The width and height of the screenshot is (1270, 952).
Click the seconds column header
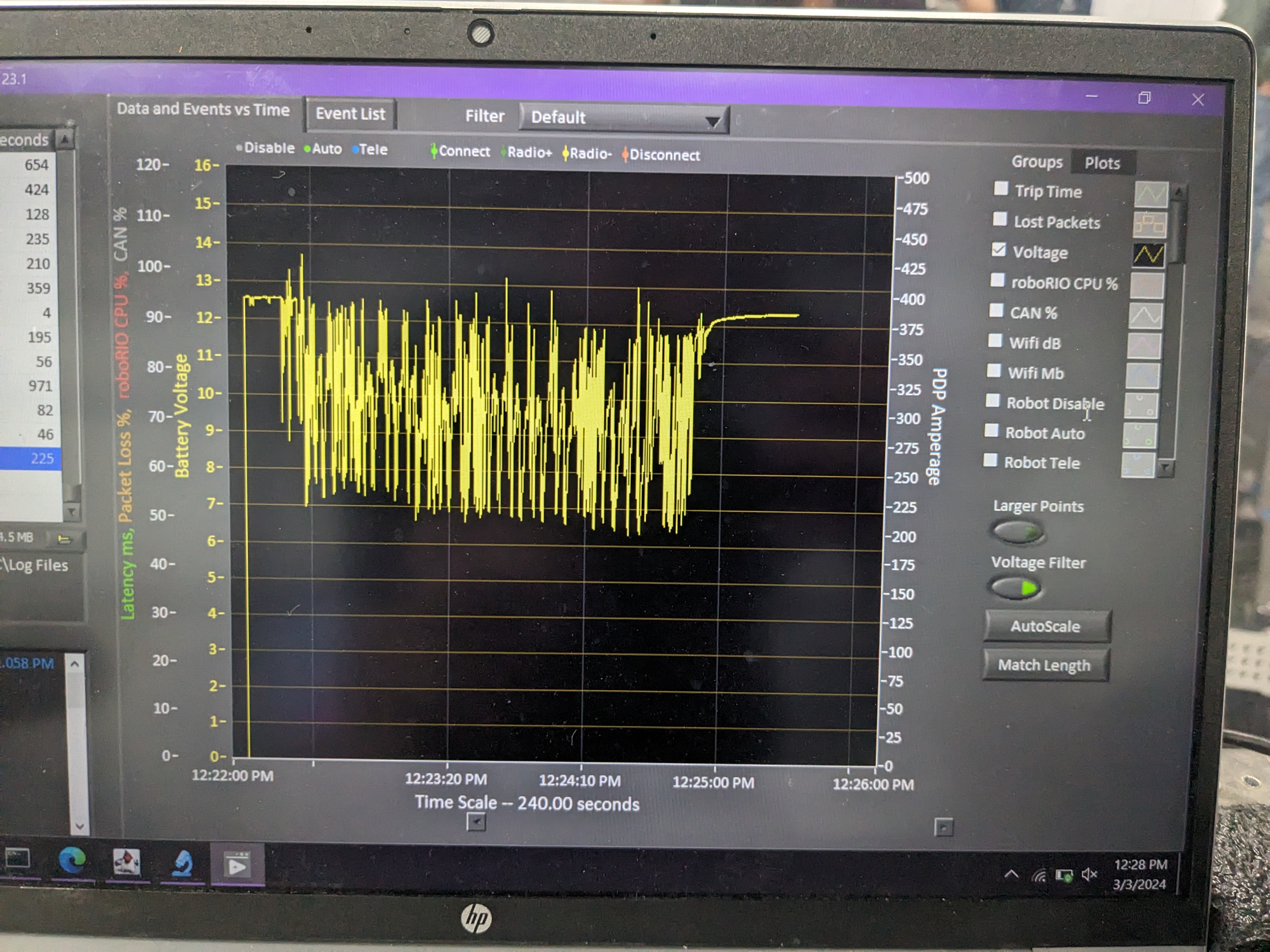tap(27, 139)
